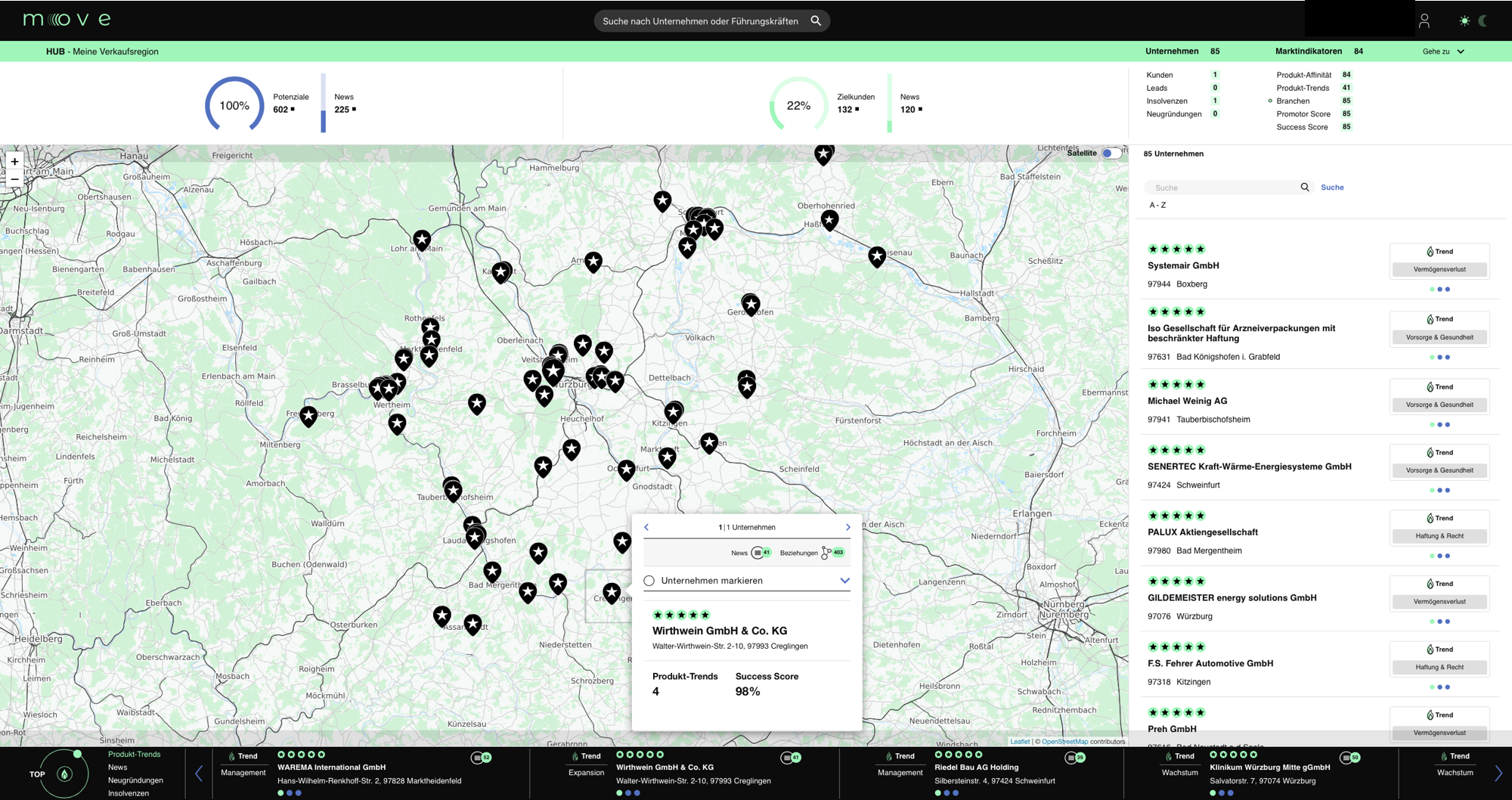The width and height of the screenshot is (1512, 800).
Task: Toggle the Satellite map view switch
Action: point(1111,153)
